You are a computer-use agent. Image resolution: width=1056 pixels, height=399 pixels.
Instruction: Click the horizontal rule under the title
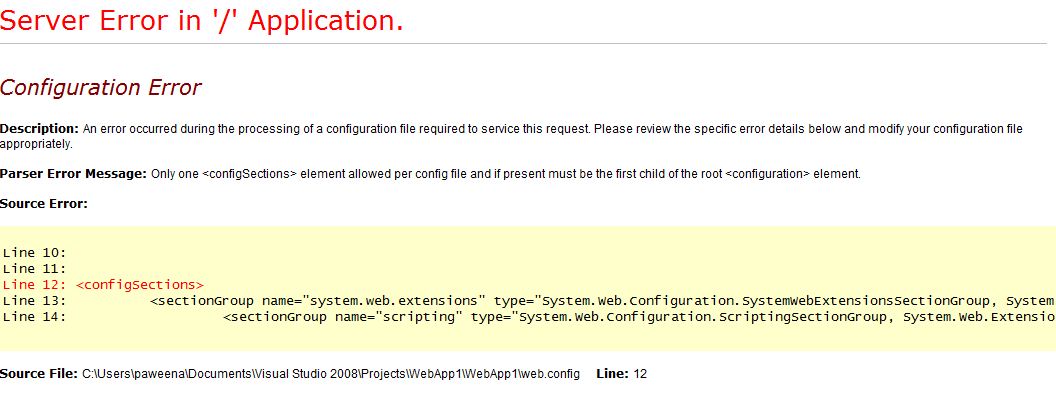coord(524,44)
